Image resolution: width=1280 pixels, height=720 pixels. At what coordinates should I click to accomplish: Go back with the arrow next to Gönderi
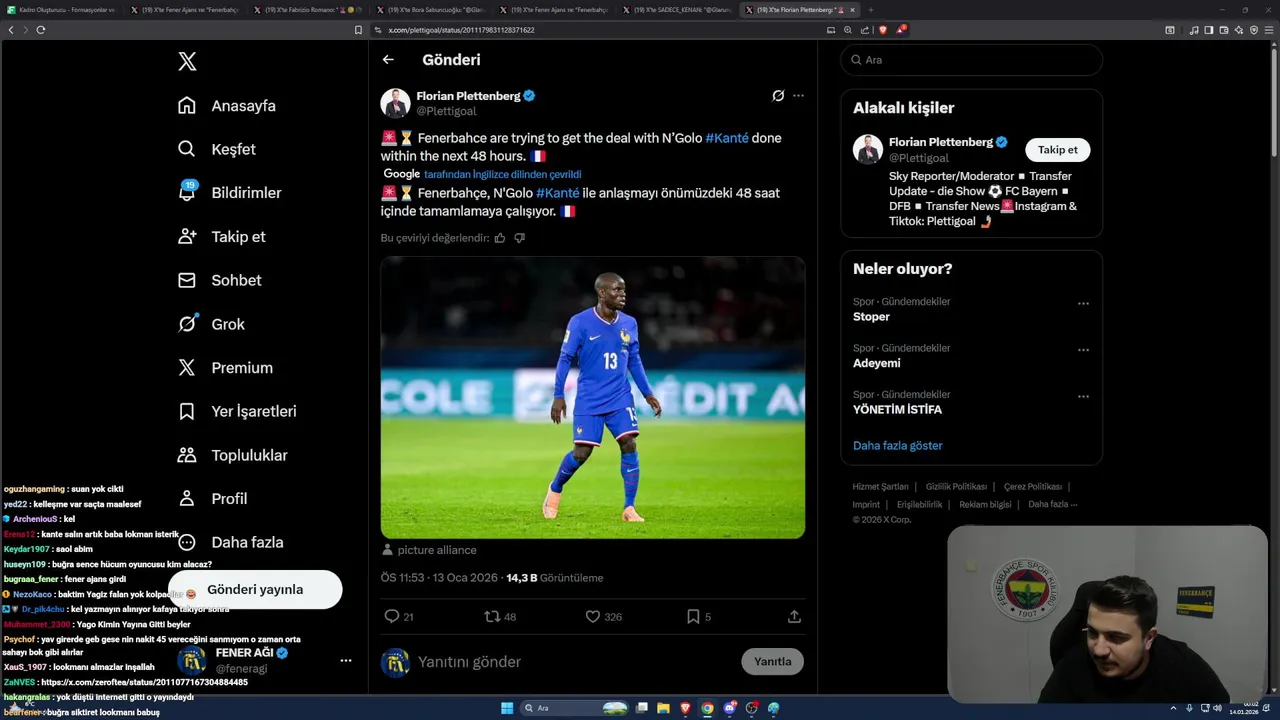pos(388,60)
